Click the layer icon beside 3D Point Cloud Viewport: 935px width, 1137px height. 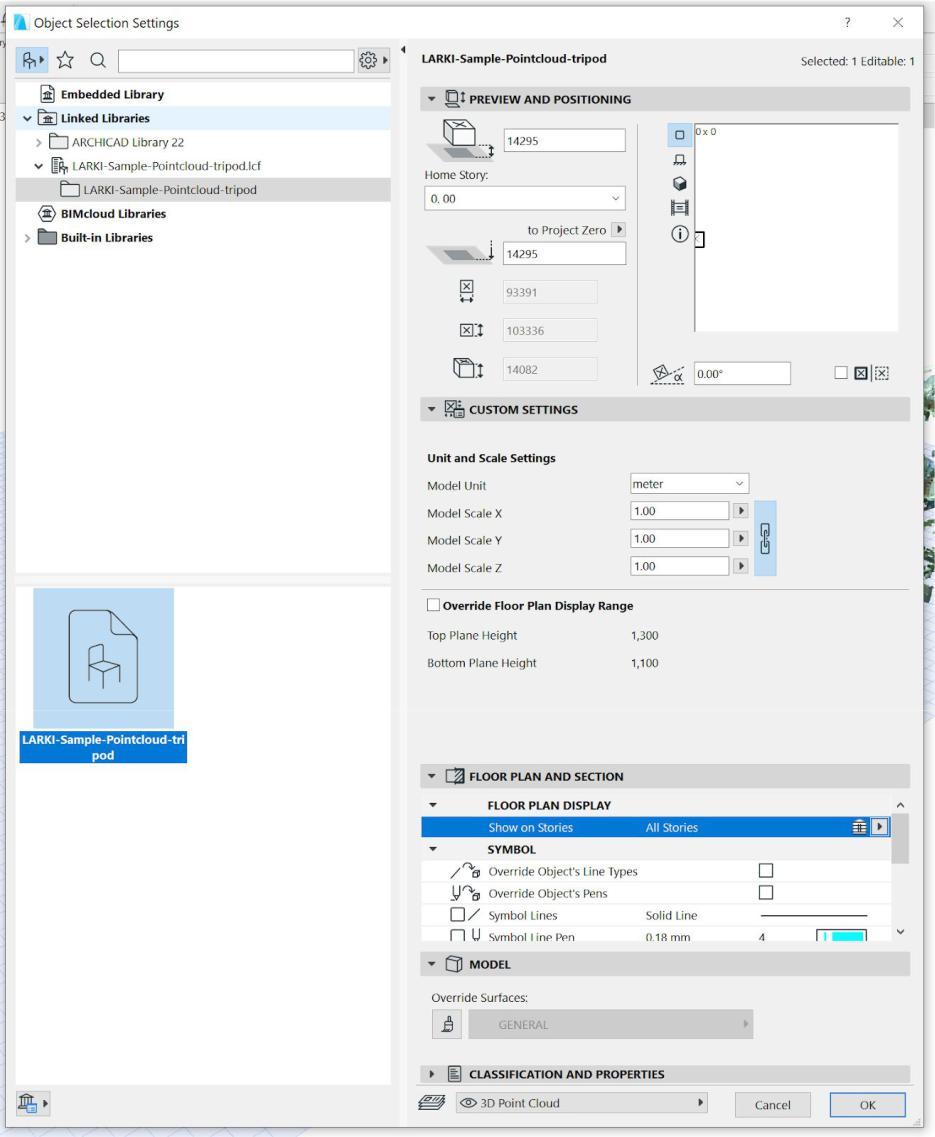pos(432,1103)
